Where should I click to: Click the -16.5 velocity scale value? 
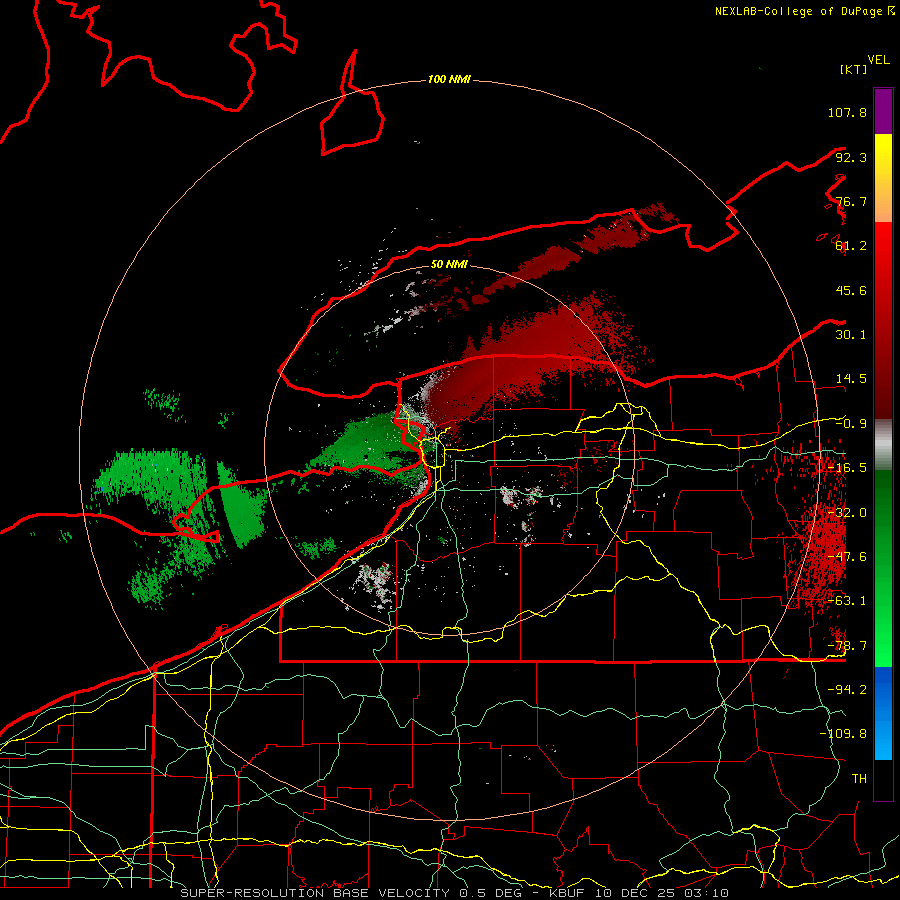pos(847,468)
